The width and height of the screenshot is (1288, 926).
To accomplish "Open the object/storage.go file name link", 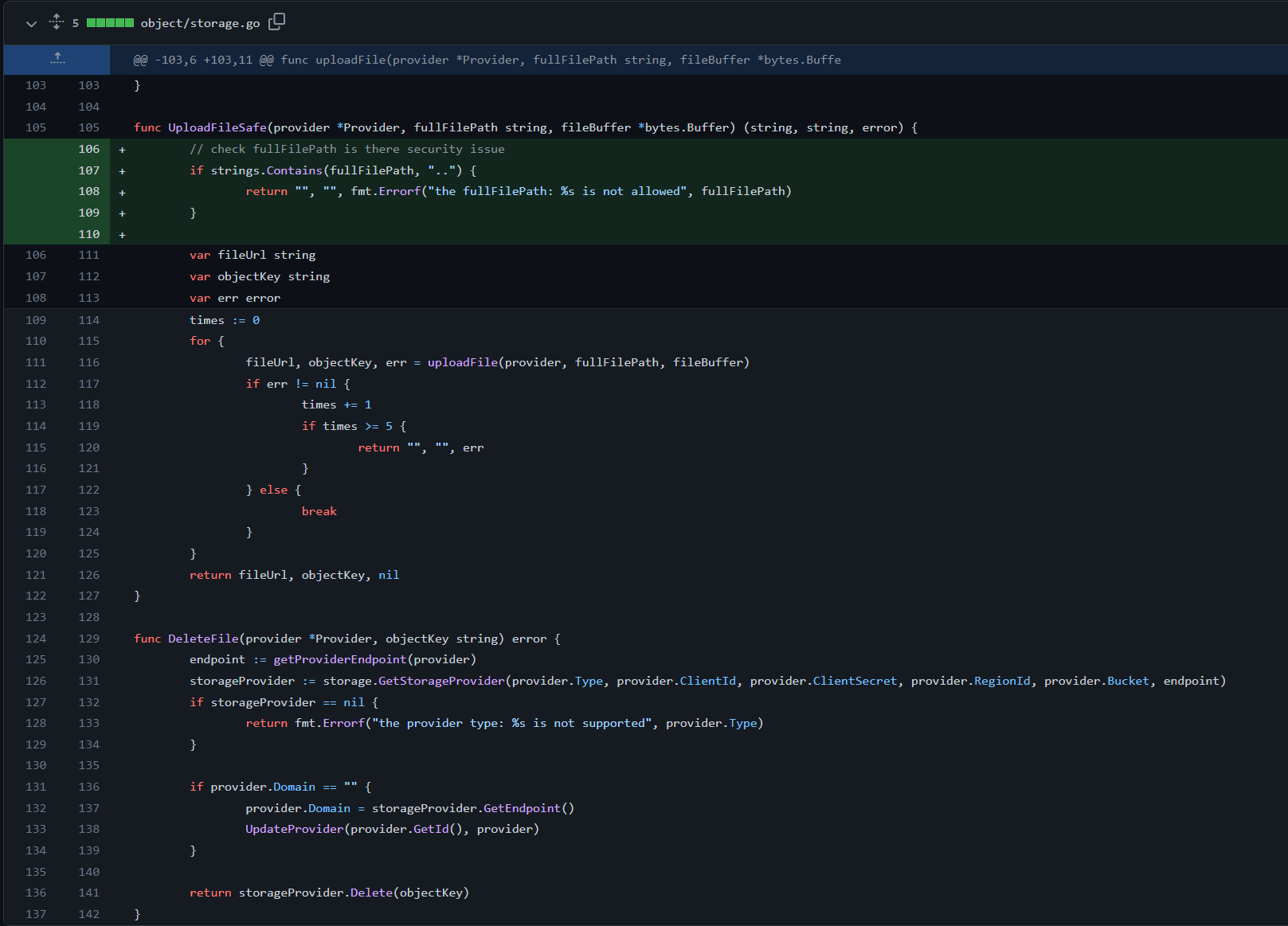I will click(x=198, y=23).
